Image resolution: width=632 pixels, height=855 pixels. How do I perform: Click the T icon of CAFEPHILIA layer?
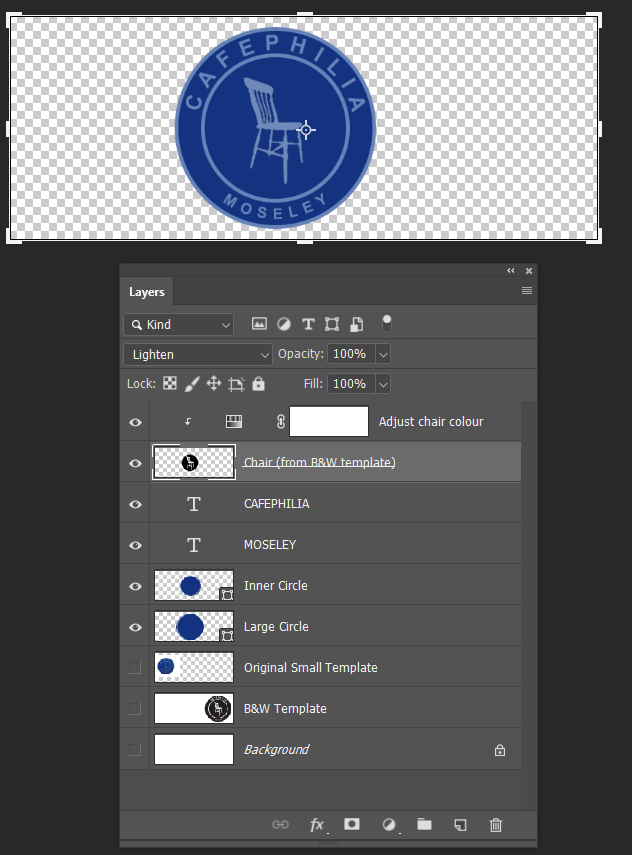pos(194,504)
